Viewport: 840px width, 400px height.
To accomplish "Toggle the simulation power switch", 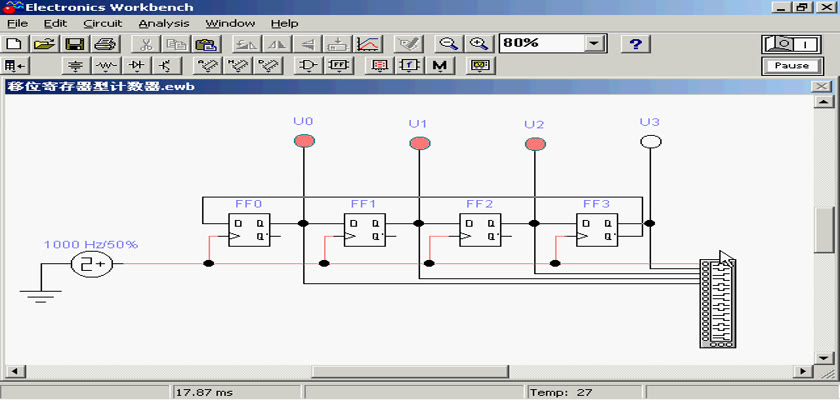I will point(791,44).
